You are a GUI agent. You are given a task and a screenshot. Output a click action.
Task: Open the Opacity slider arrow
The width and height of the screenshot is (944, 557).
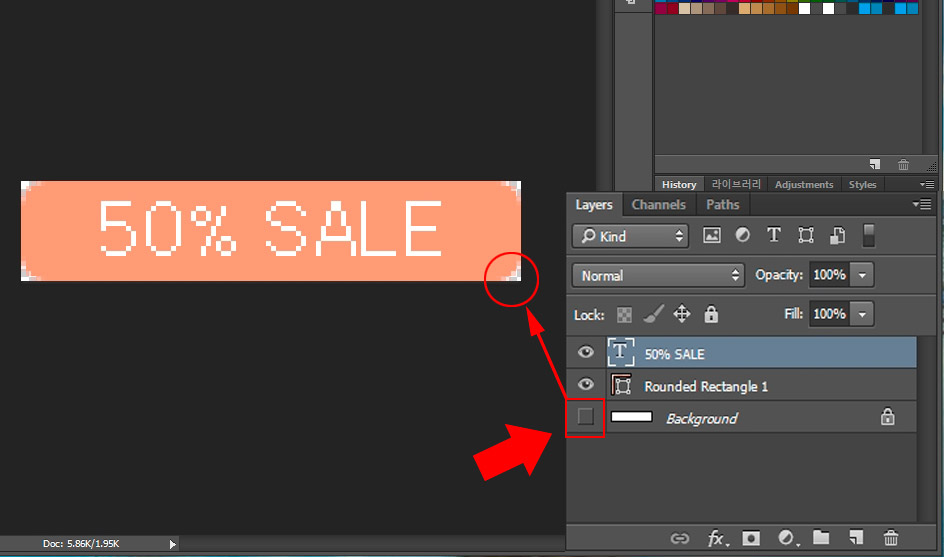pyautogui.click(x=862, y=275)
